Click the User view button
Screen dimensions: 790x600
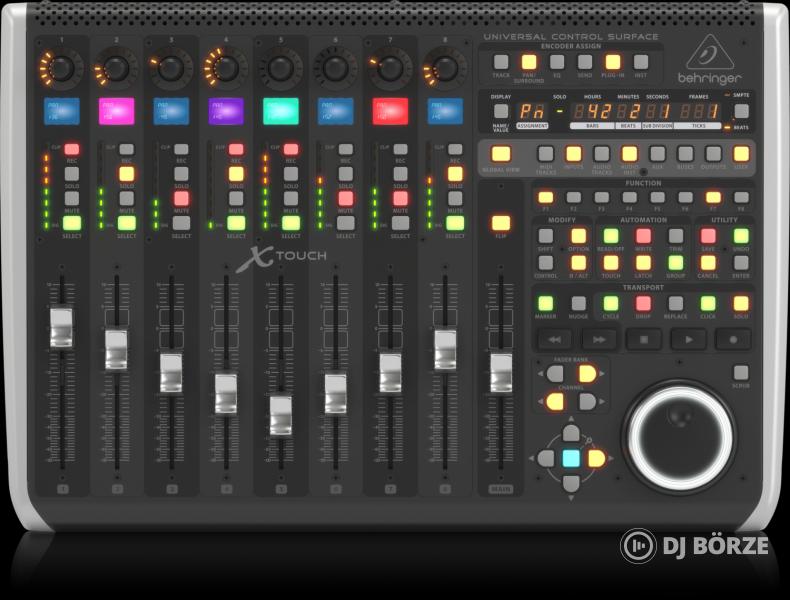(741, 154)
